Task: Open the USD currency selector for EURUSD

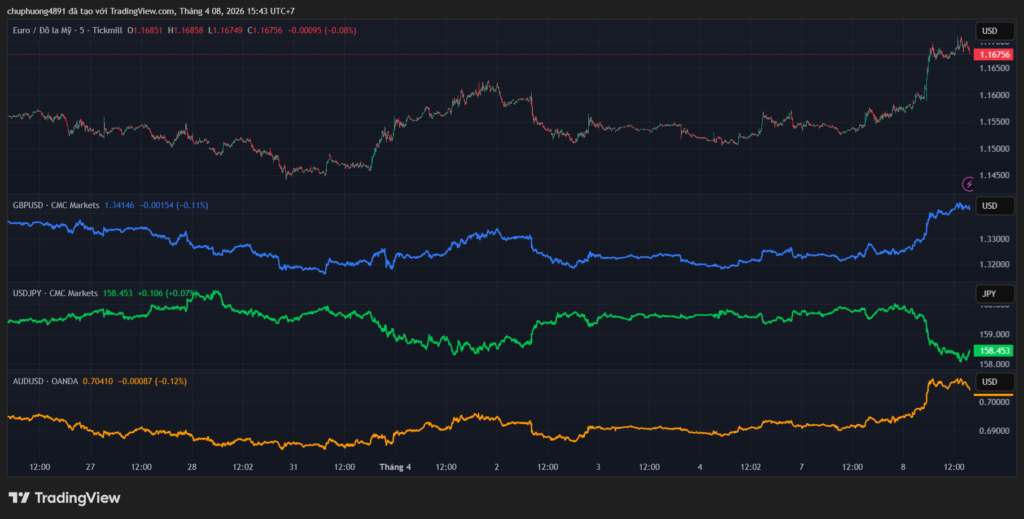Action: pos(992,31)
